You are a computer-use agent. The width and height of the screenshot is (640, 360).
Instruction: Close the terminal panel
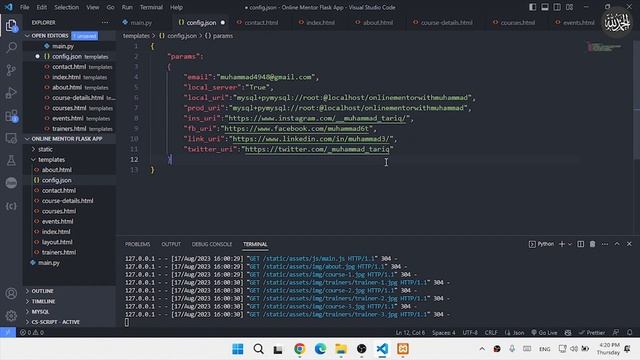pos(629,244)
